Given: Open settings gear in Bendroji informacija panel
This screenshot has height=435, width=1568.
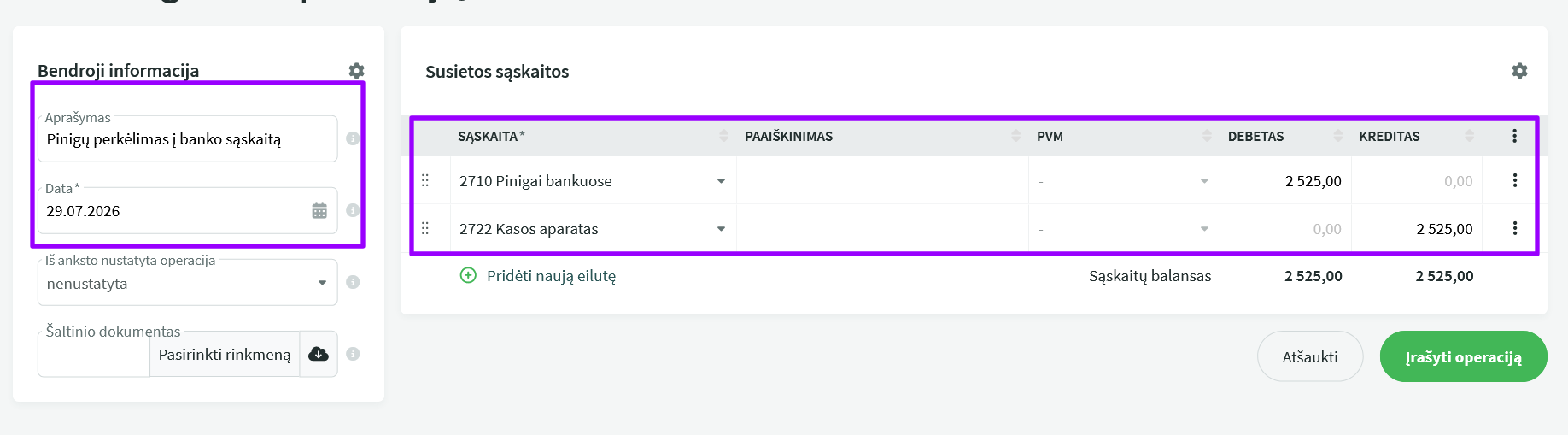Looking at the screenshot, I should [x=357, y=71].
